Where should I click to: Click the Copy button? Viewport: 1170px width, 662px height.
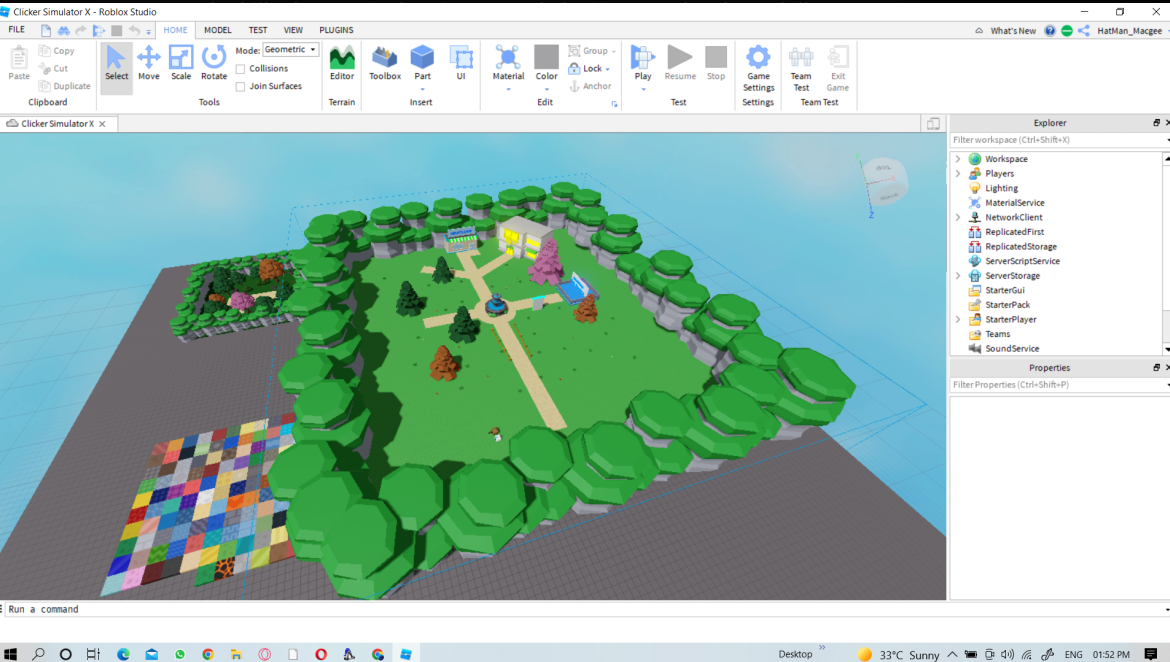(57, 51)
